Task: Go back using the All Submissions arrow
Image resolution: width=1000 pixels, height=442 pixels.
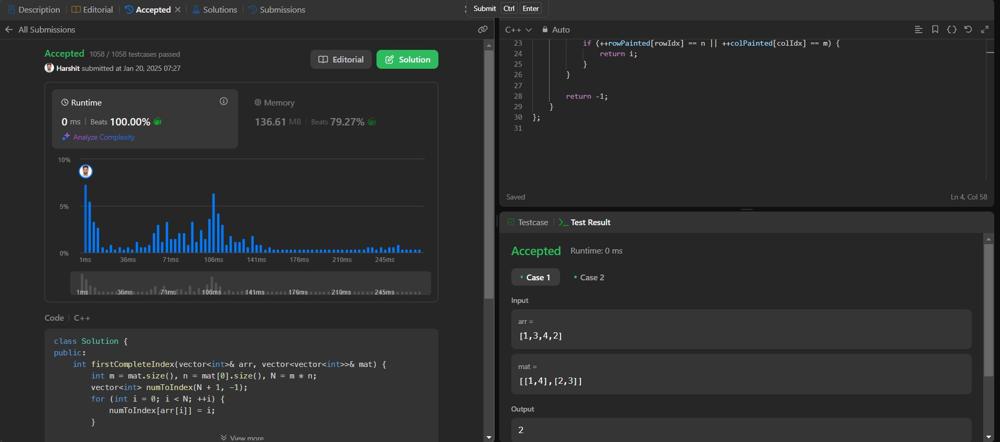Action: point(9,30)
